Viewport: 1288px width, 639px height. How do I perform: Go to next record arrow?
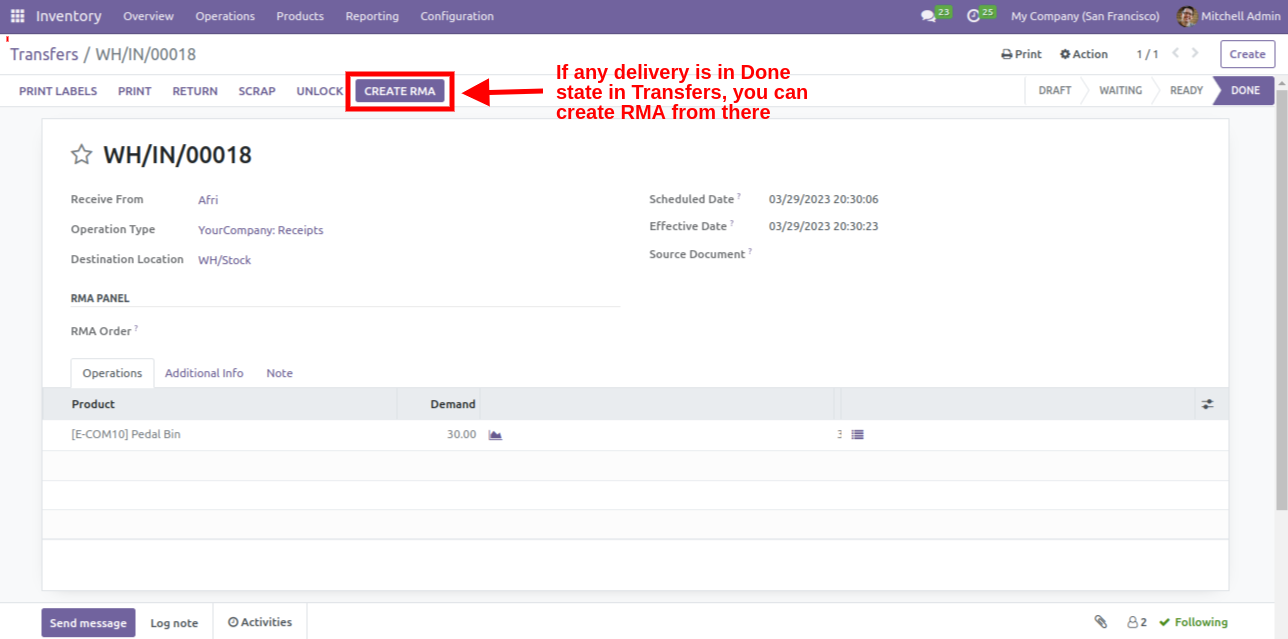click(1195, 53)
